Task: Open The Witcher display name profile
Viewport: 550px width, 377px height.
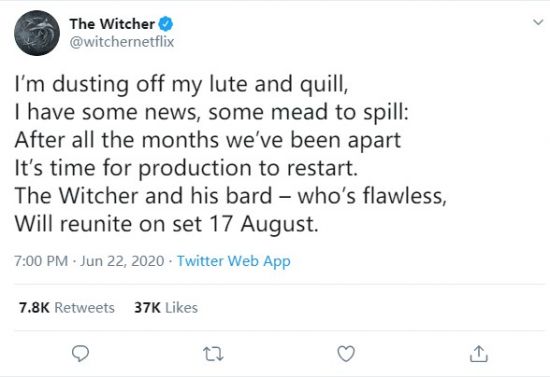Action: click(112, 24)
